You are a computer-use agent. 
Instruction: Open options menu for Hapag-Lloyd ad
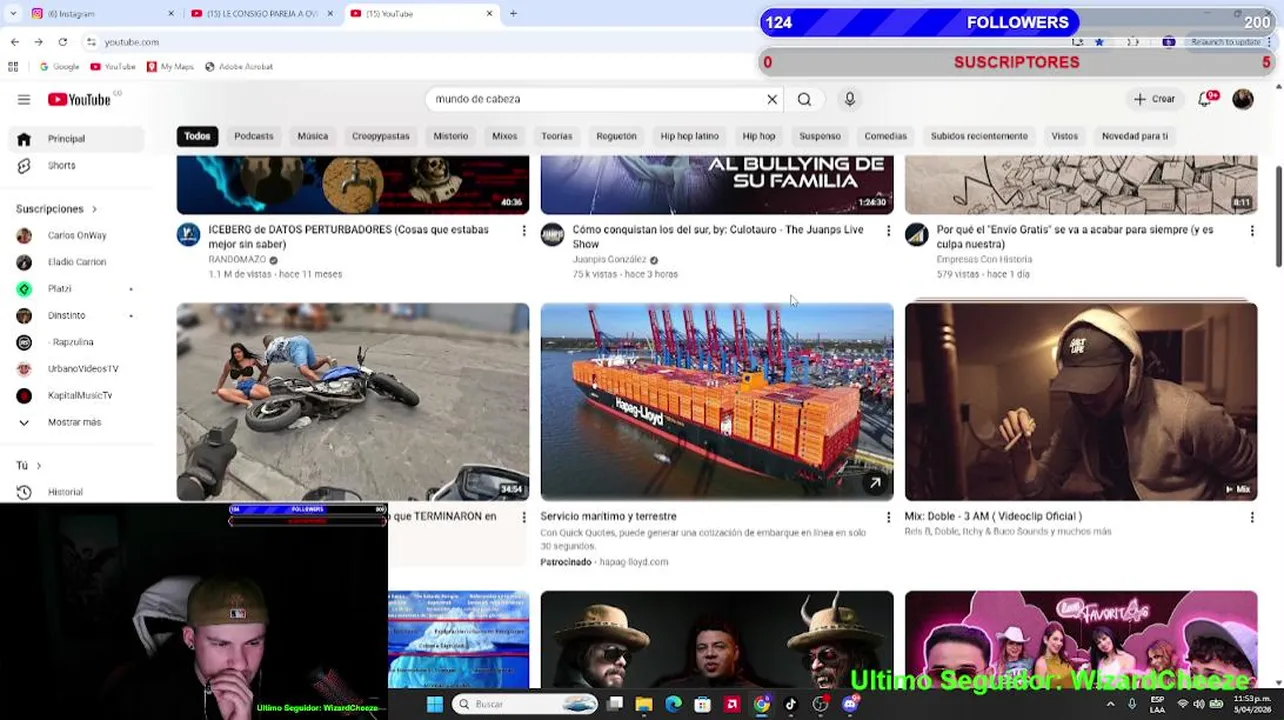pos(888,517)
